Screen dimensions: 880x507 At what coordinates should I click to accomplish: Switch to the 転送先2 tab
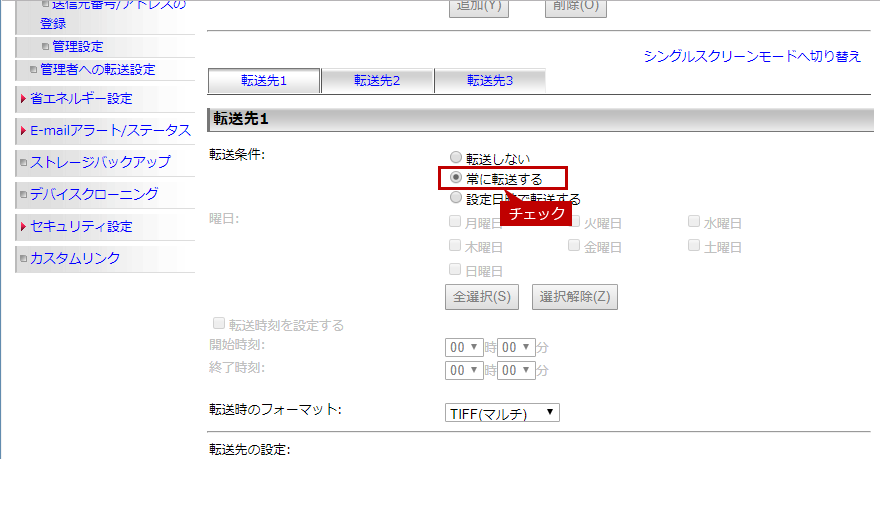pyautogui.click(x=377, y=80)
